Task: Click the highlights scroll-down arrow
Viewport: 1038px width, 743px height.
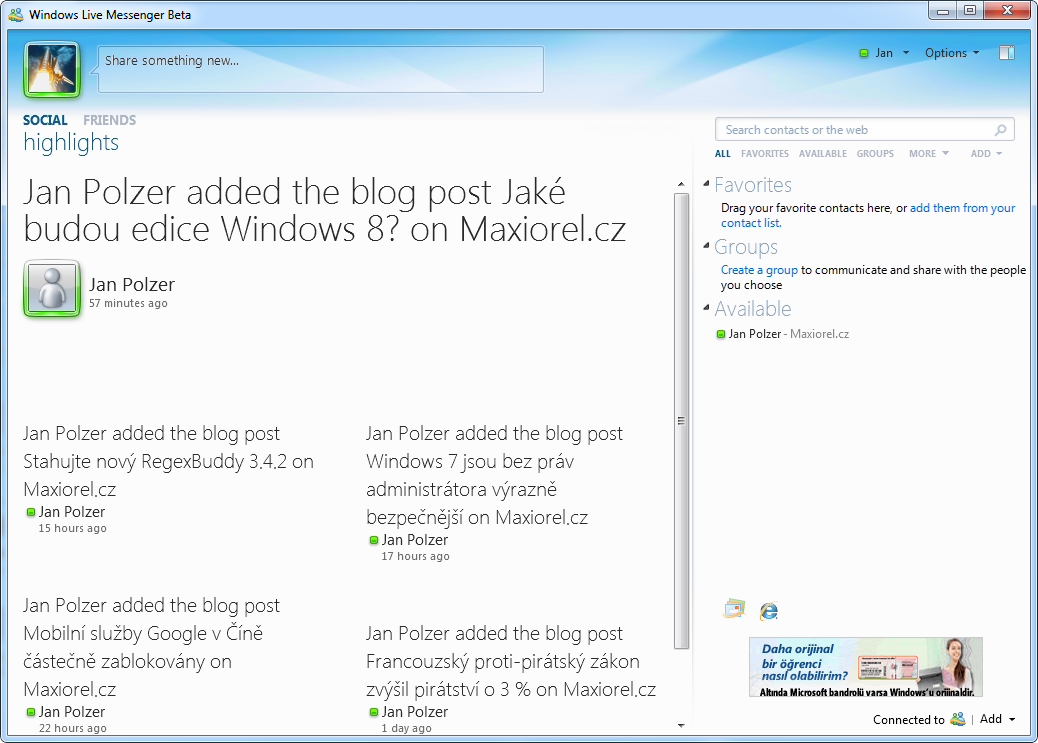Action: pos(681,726)
